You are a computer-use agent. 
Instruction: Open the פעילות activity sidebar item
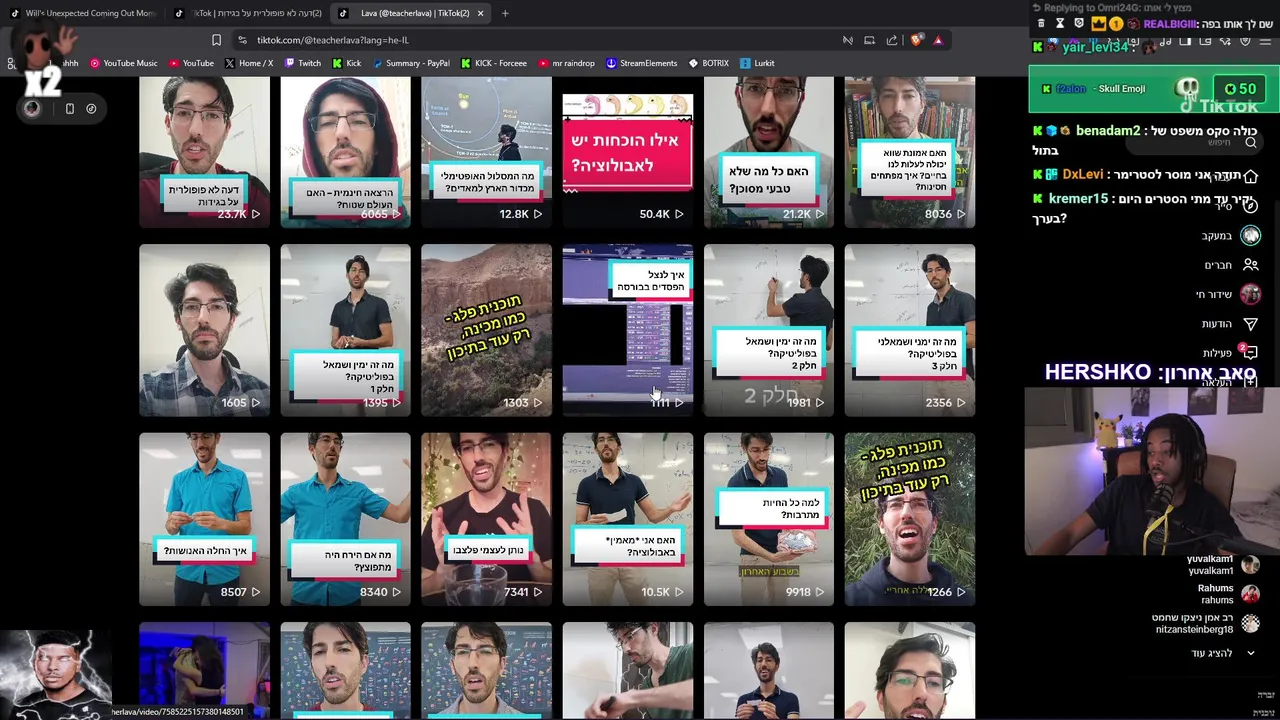[x=1229, y=353]
